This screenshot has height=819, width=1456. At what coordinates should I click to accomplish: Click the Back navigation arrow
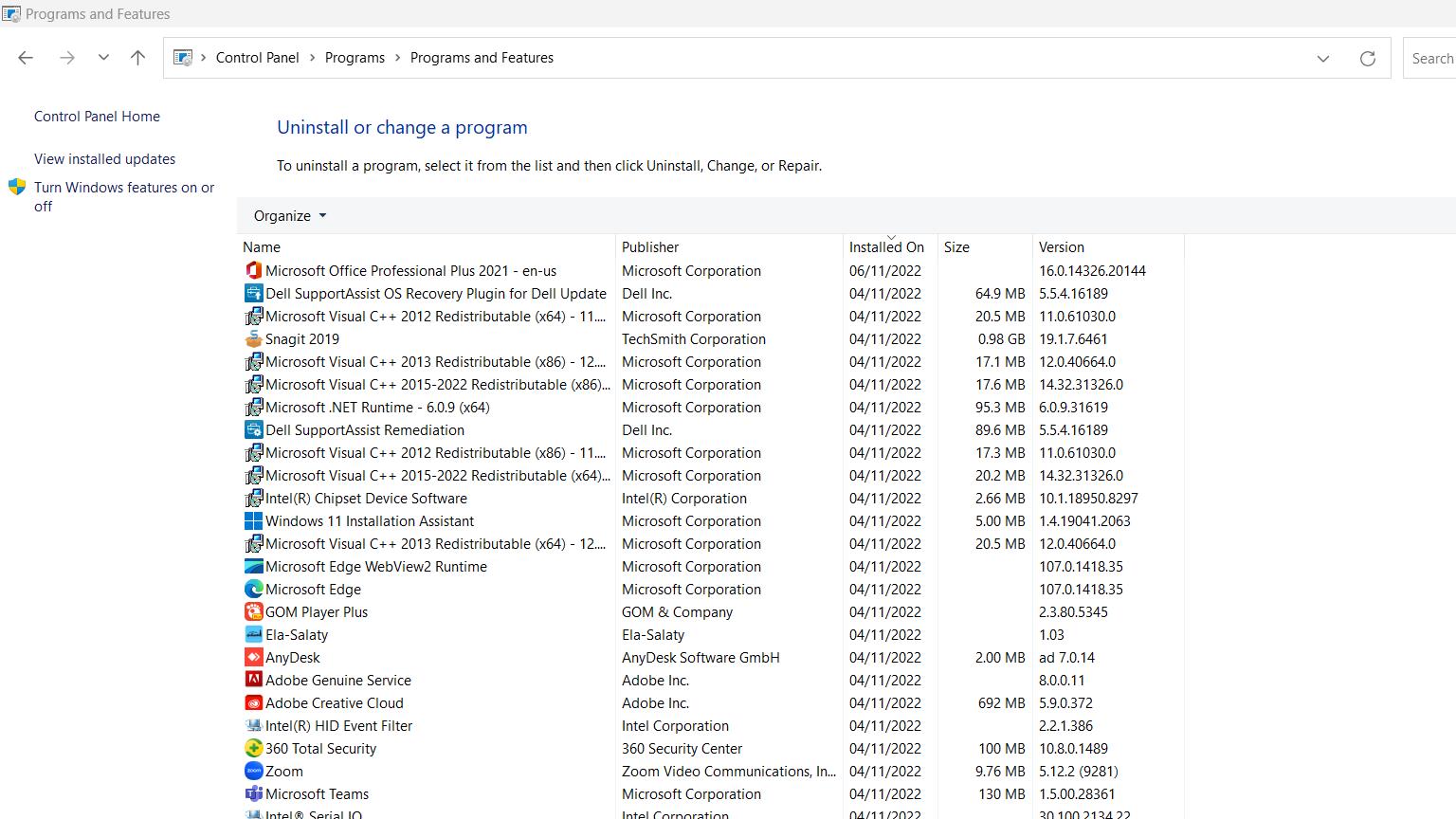click(26, 58)
